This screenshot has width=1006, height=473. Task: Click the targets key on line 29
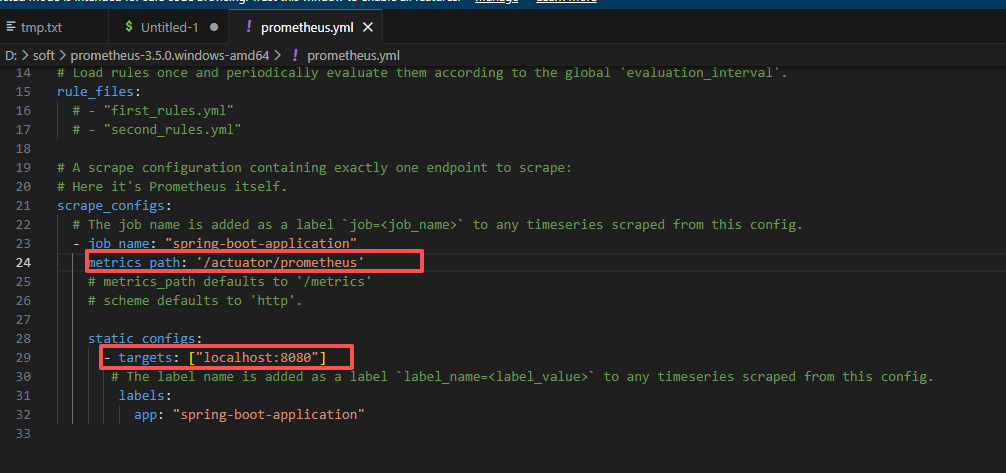tap(146, 357)
